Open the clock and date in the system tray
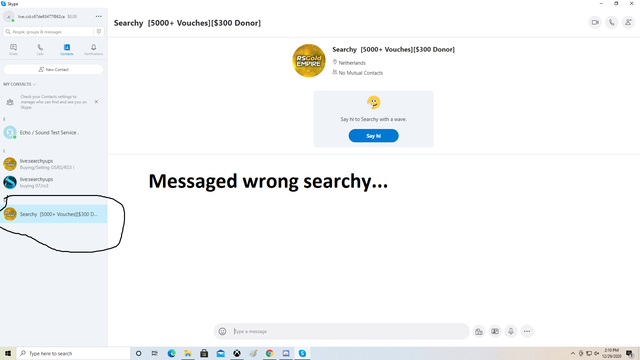Image resolution: width=640 pixels, height=360 pixels. [x=611, y=353]
